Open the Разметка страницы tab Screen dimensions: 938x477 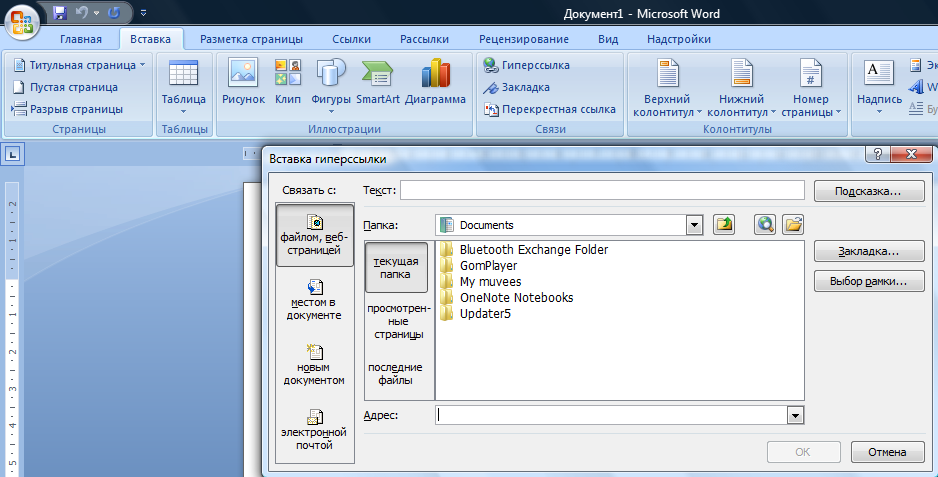251,39
